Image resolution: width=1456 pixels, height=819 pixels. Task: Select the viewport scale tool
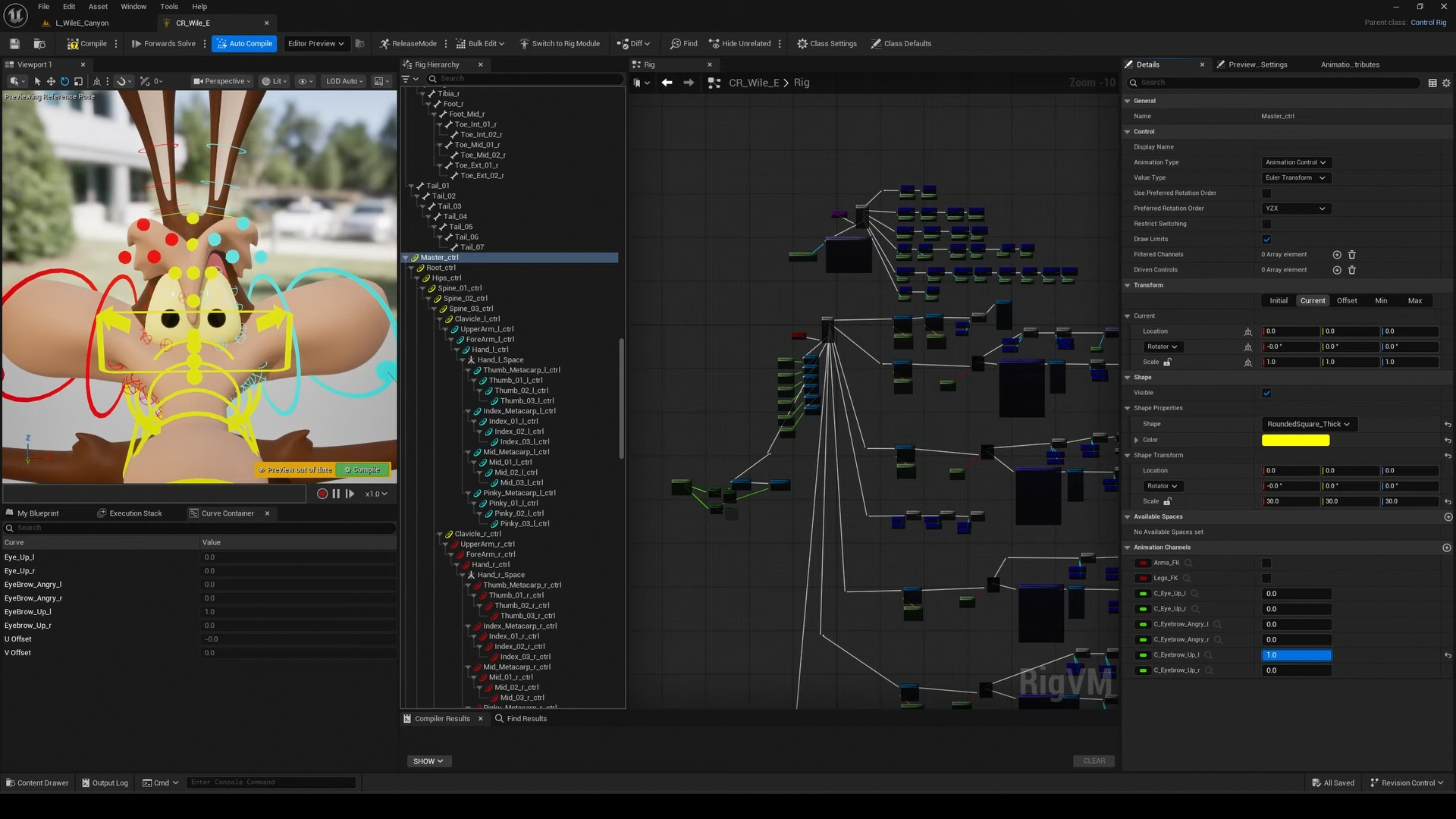pyautogui.click(x=78, y=81)
